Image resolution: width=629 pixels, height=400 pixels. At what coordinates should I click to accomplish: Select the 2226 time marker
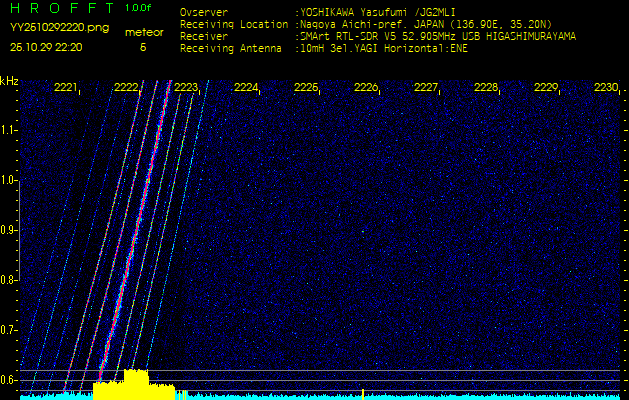pos(366,88)
